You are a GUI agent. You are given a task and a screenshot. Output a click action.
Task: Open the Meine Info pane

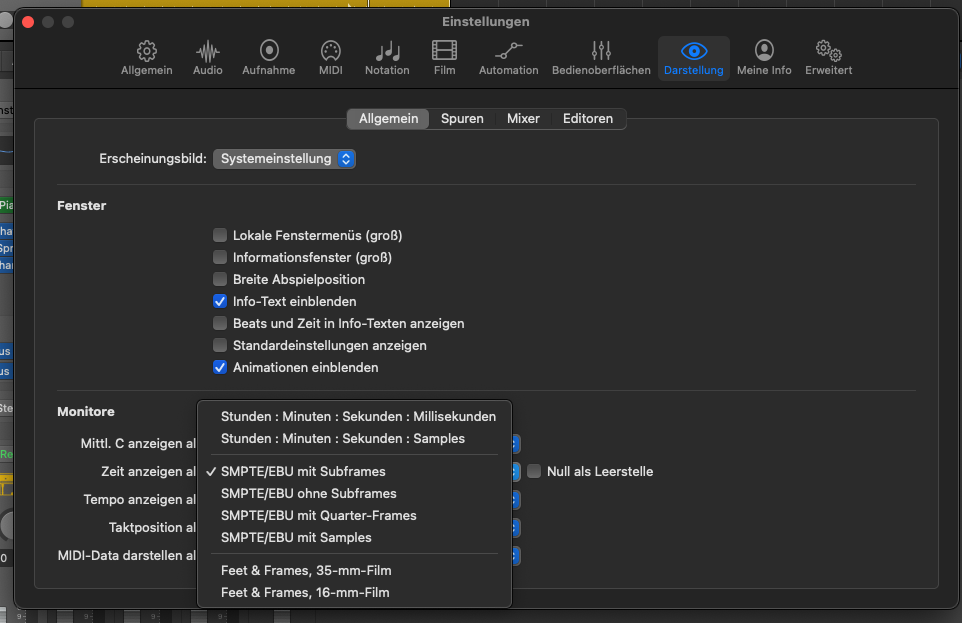[x=764, y=58]
